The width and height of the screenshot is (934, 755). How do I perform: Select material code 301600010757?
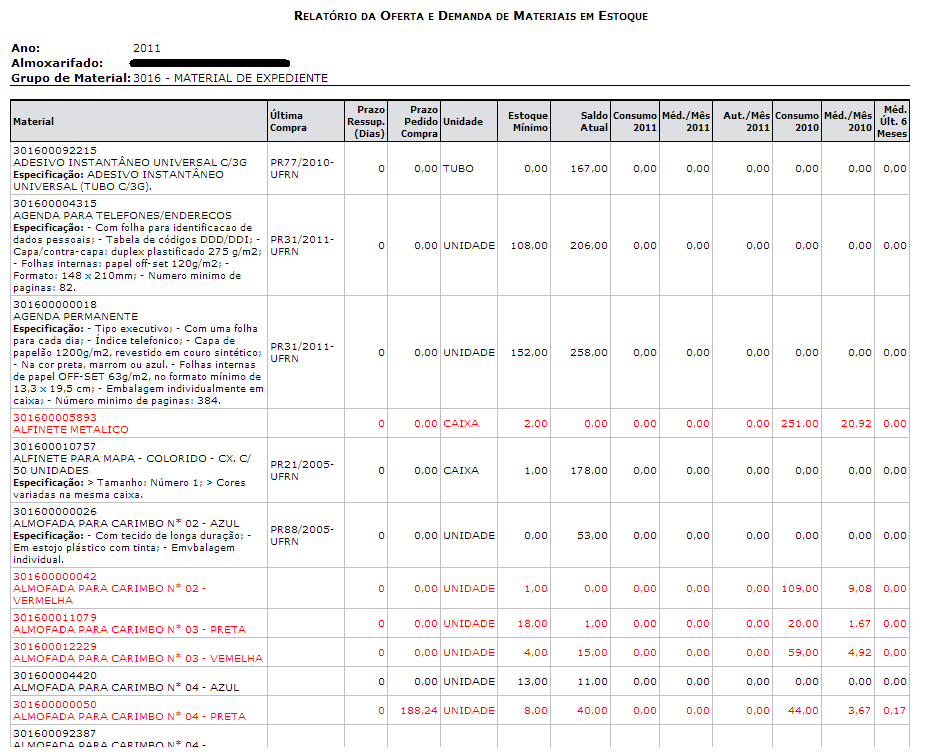pyautogui.click(x=55, y=446)
